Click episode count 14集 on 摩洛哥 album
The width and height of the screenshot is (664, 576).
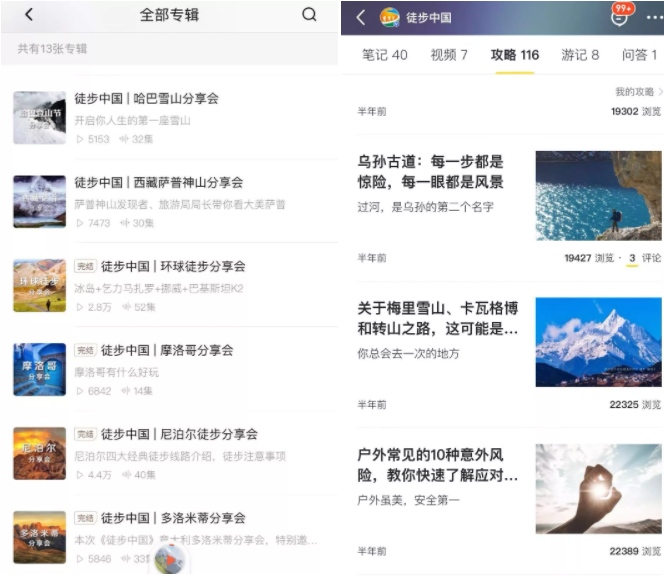[x=136, y=390]
